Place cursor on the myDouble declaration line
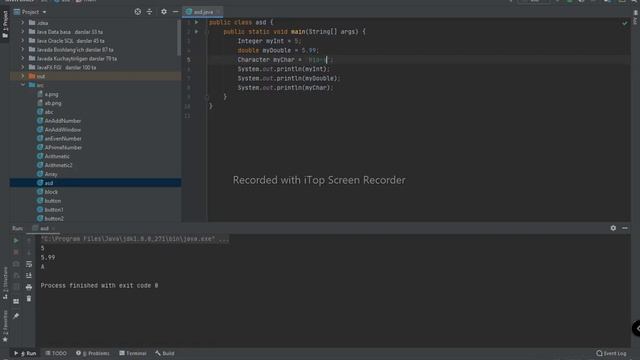The image size is (640, 360). pyautogui.click(x=278, y=50)
